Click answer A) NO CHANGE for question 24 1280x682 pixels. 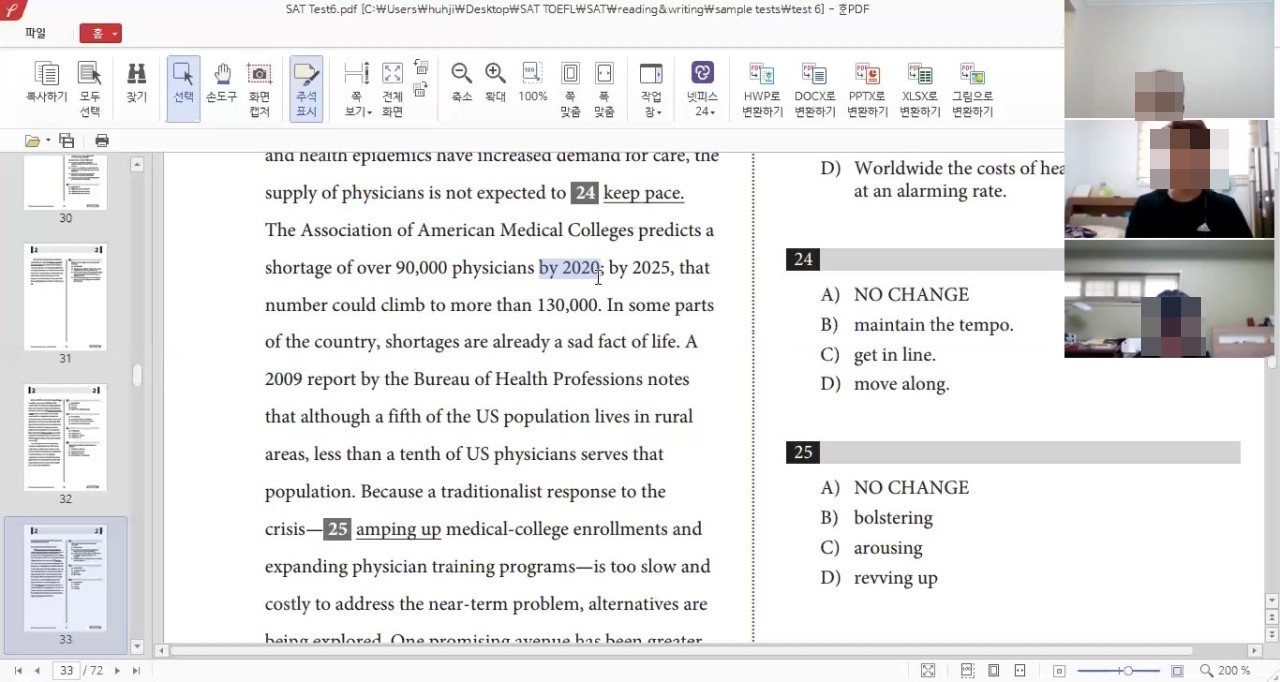click(895, 295)
